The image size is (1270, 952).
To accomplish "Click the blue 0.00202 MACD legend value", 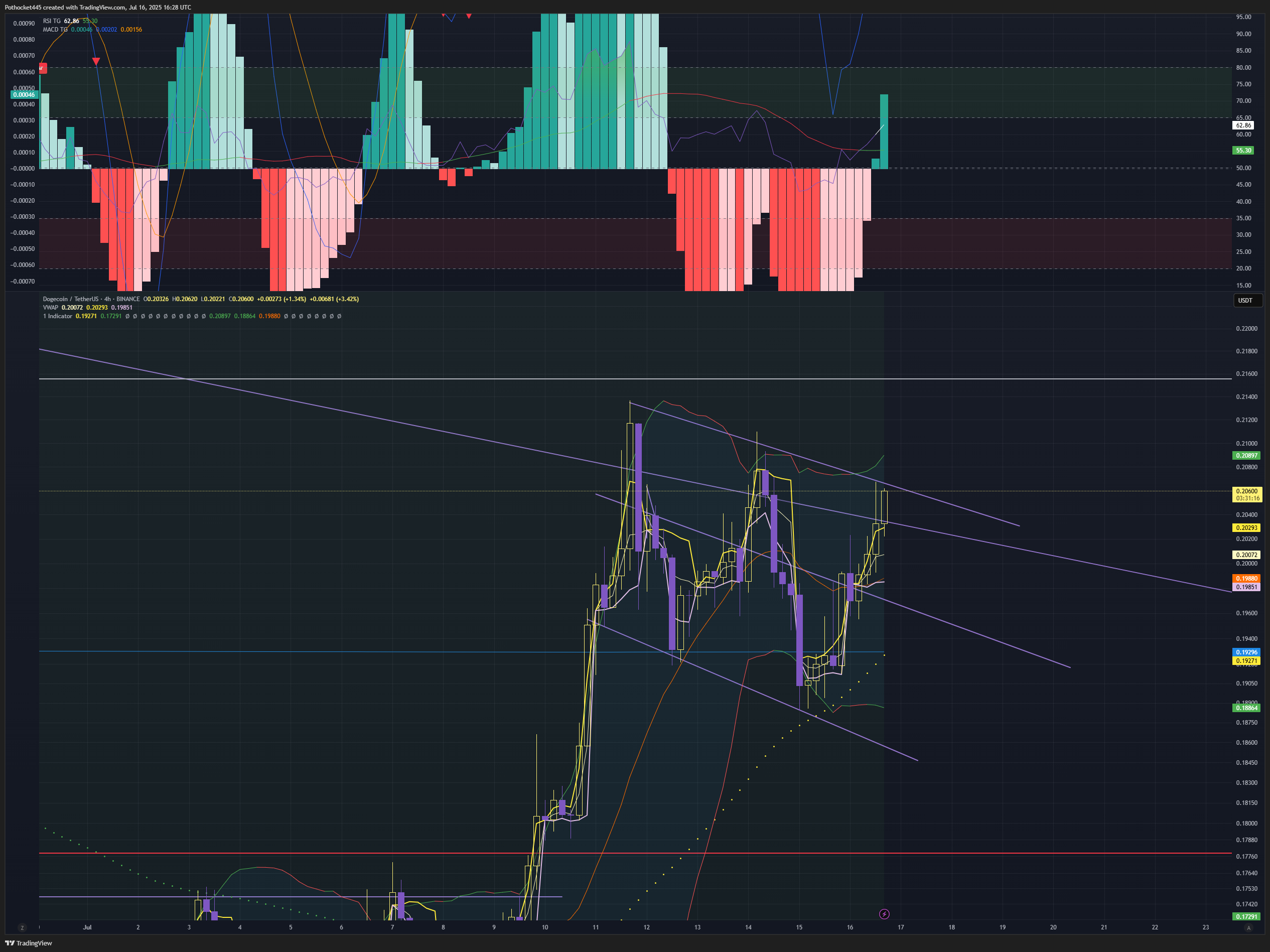I will tap(106, 29).
